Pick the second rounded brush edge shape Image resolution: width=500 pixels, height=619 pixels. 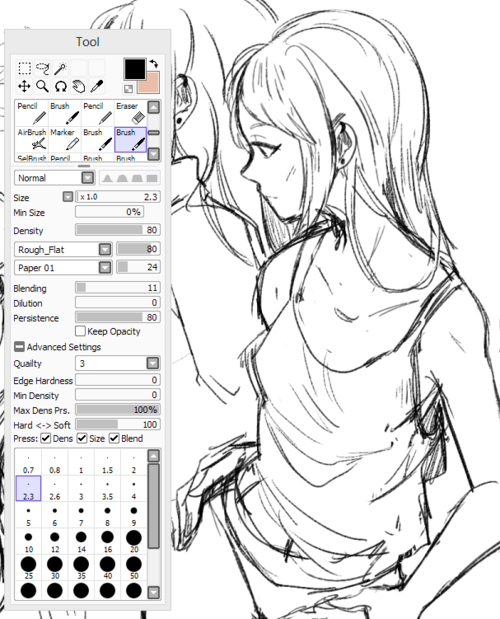(122, 178)
